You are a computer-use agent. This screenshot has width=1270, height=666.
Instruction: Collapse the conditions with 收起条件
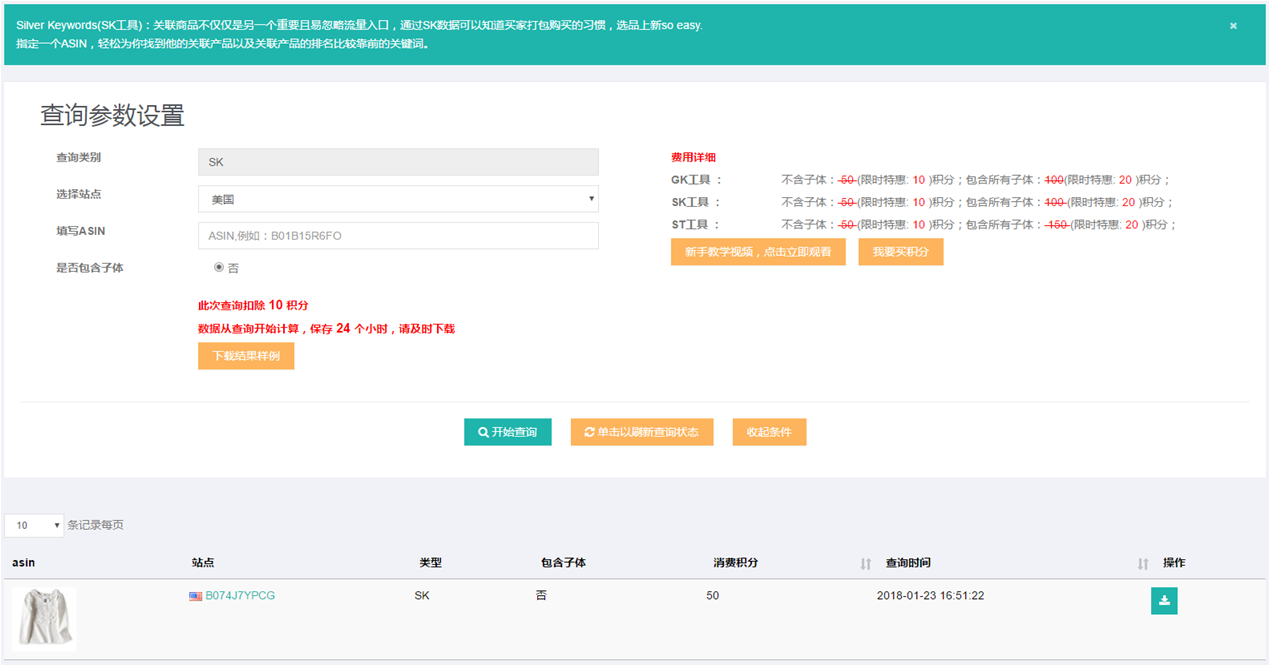pyautogui.click(x=769, y=432)
